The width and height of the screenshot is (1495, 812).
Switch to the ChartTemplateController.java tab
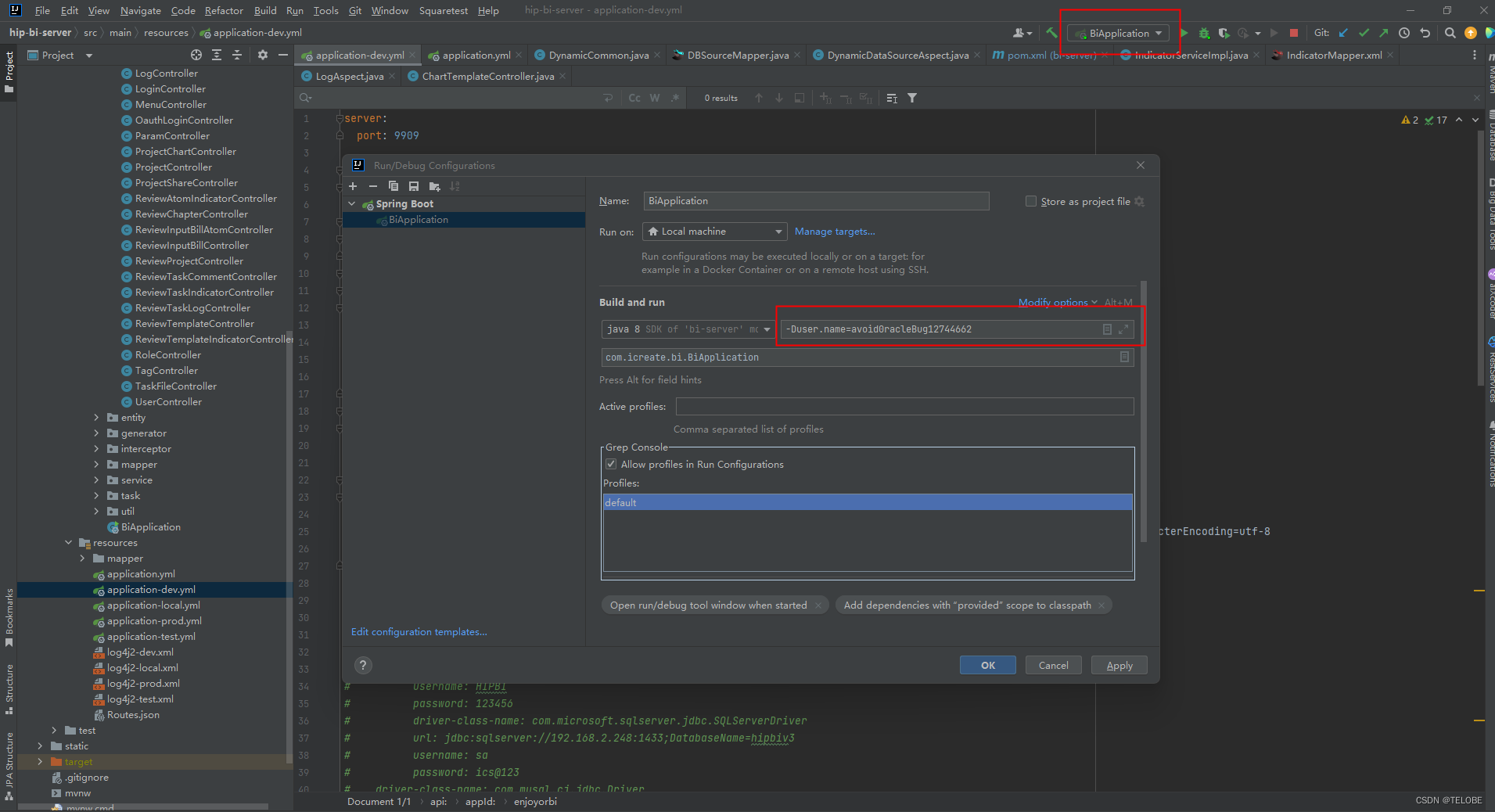(488, 76)
